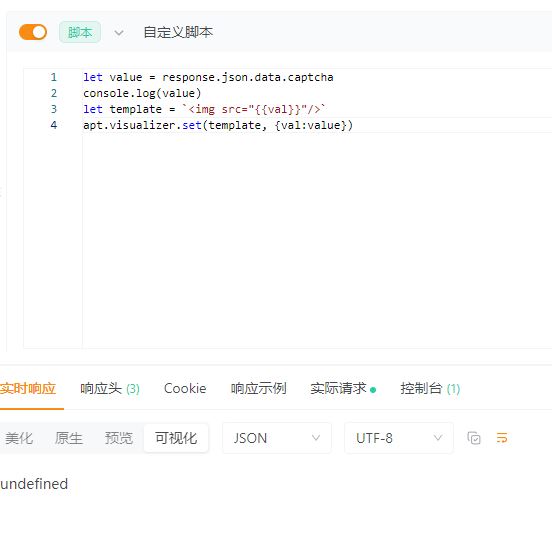The image size is (552, 542).
Task: Click code line 1 with response.json.data.captcha
Action: (x=208, y=77)
